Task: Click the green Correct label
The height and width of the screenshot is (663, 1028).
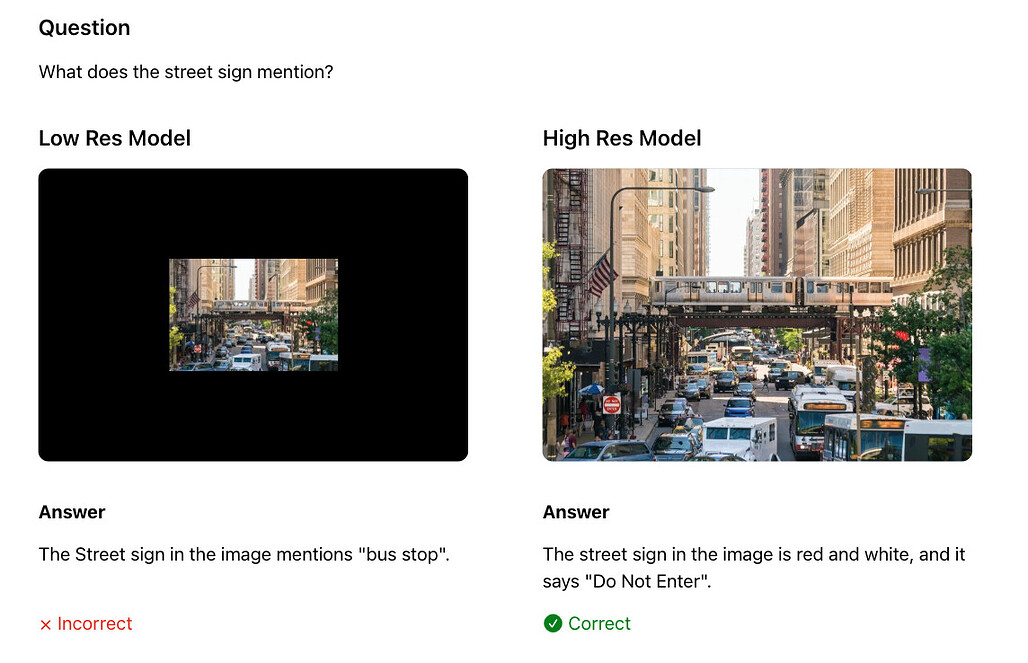Action: (x=599, y=624)
